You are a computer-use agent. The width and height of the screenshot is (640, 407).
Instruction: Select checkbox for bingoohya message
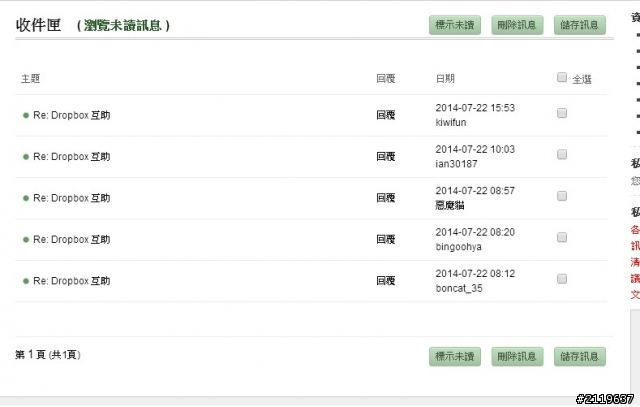click(x=562, y=237)
